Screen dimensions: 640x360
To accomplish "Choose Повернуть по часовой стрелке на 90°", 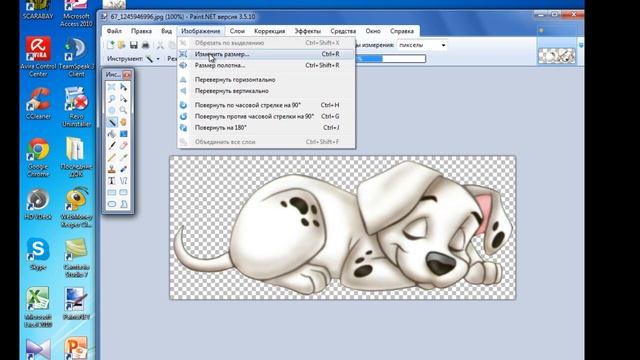I will pos(266,105).
